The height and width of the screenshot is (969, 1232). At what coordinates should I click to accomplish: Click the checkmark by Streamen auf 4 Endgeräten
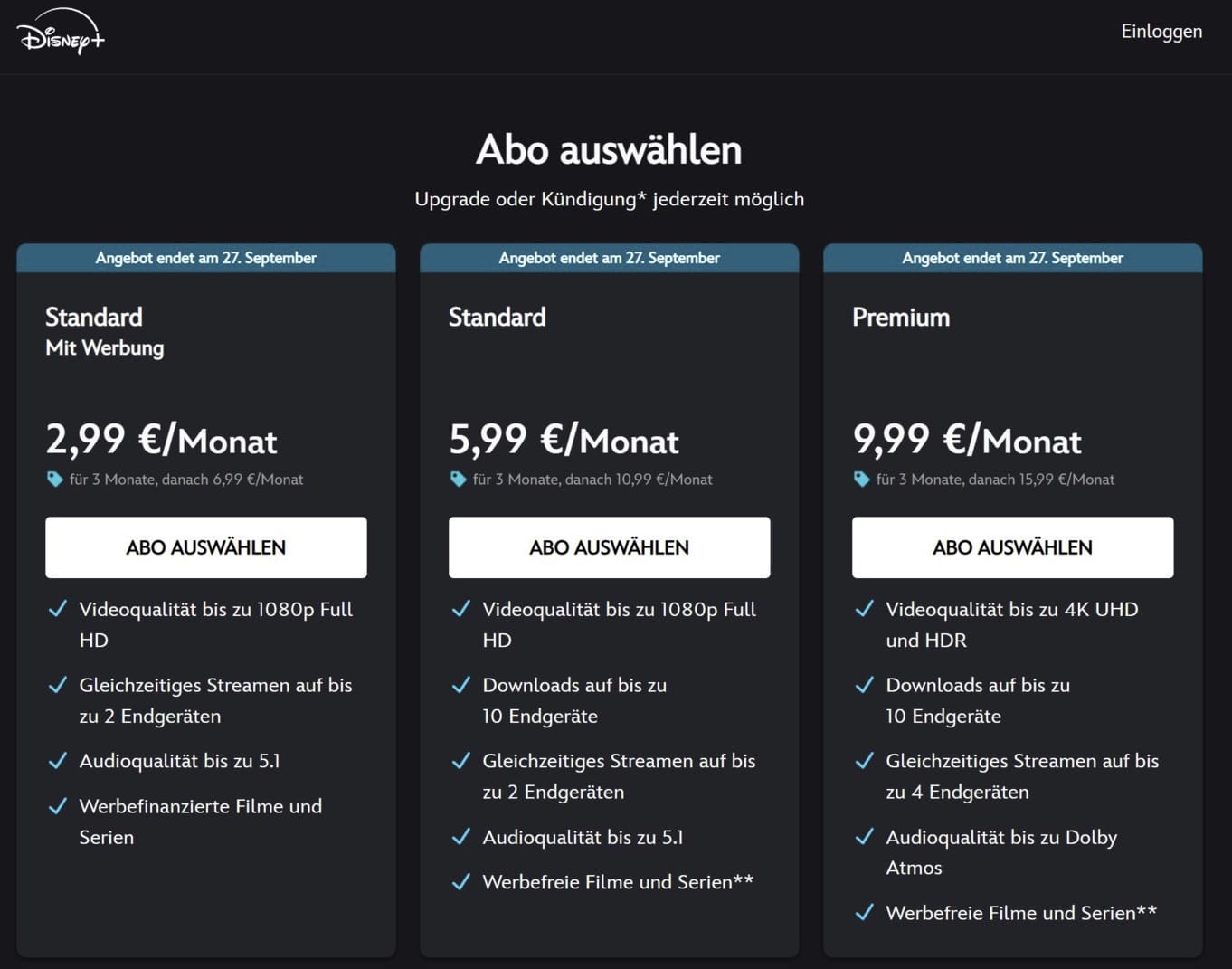click(x=865, y=761)
